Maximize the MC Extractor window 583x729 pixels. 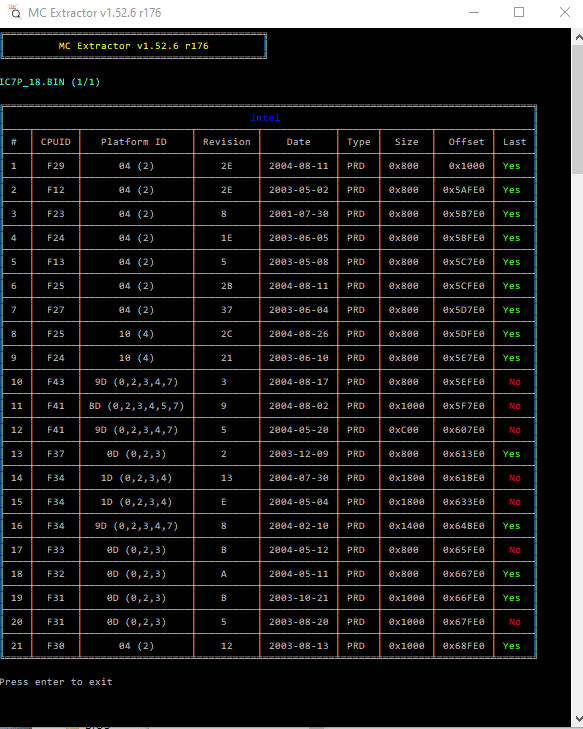[519, 13]
